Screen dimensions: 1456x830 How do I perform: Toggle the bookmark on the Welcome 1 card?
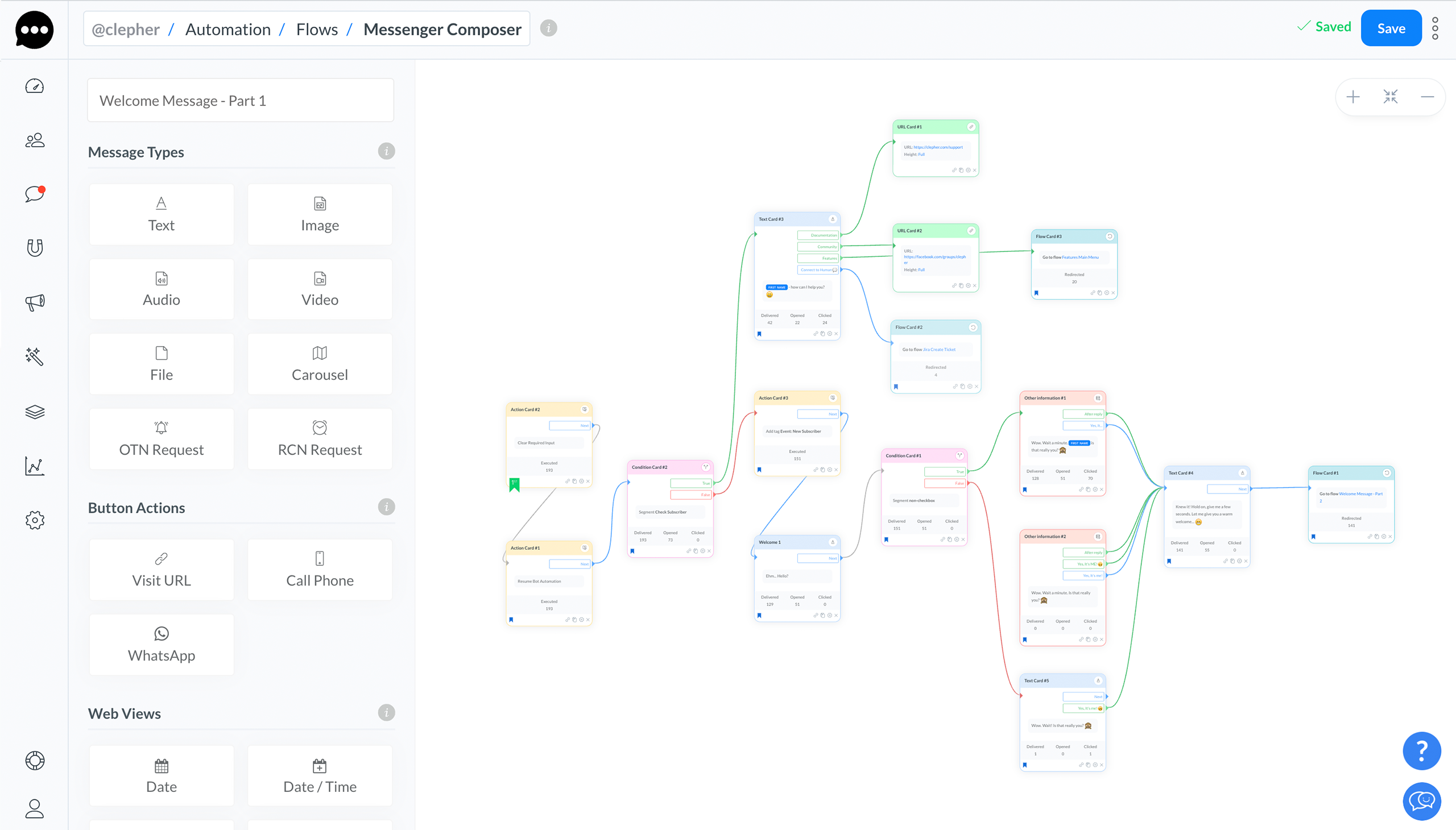(x=761, y=616)
